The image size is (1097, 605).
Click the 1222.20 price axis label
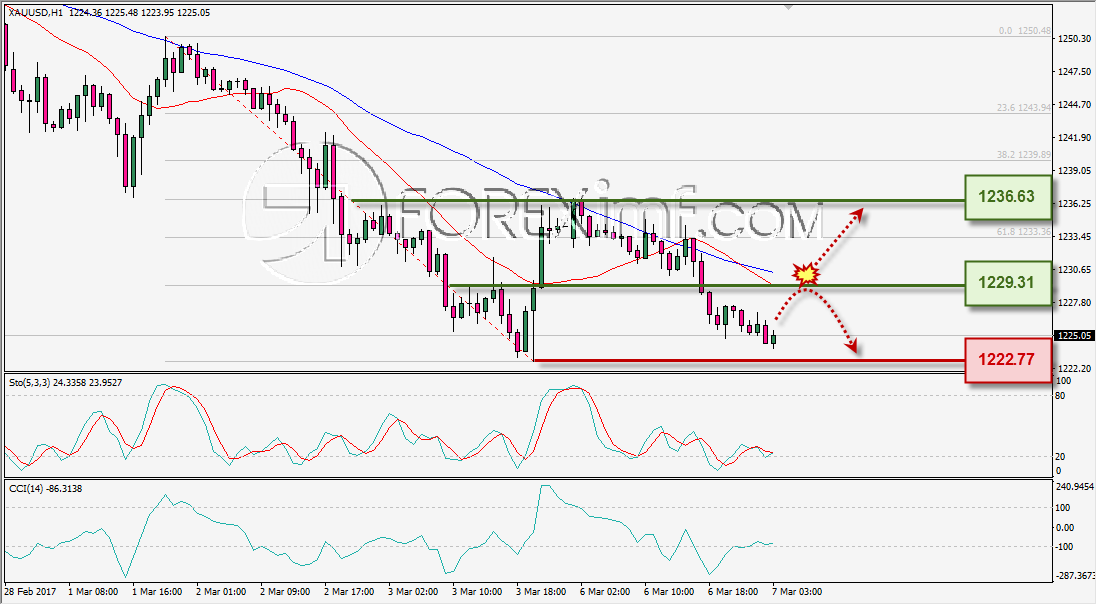[1075, 369]
